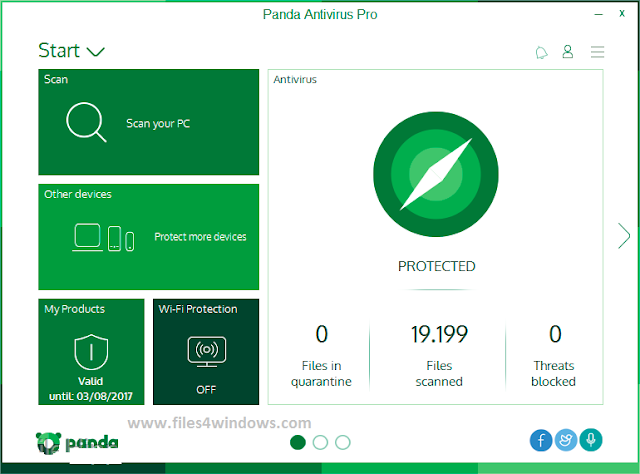Image resolution: width=640 pixels, height=474 pixels.
Task: Select the second page indicator dot
Action: click(x=320, y=442)
